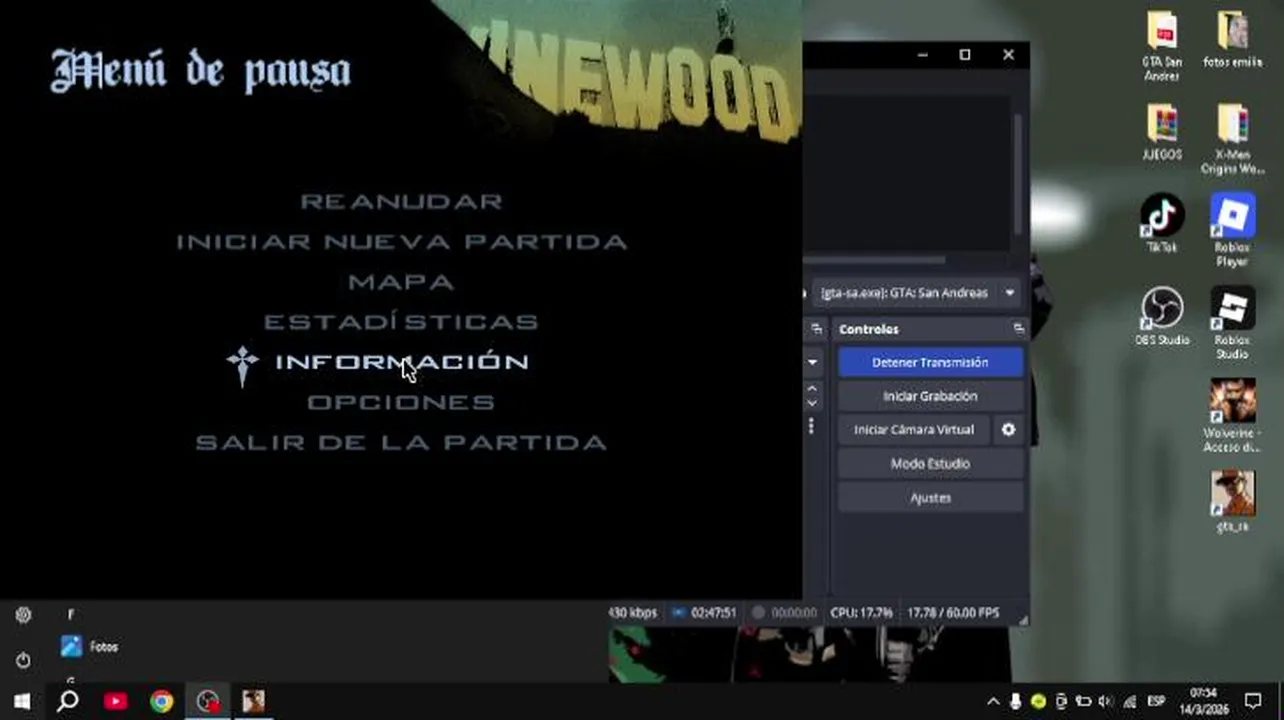Click the vertical scrollbar in OBS window

coord(1018,172)
